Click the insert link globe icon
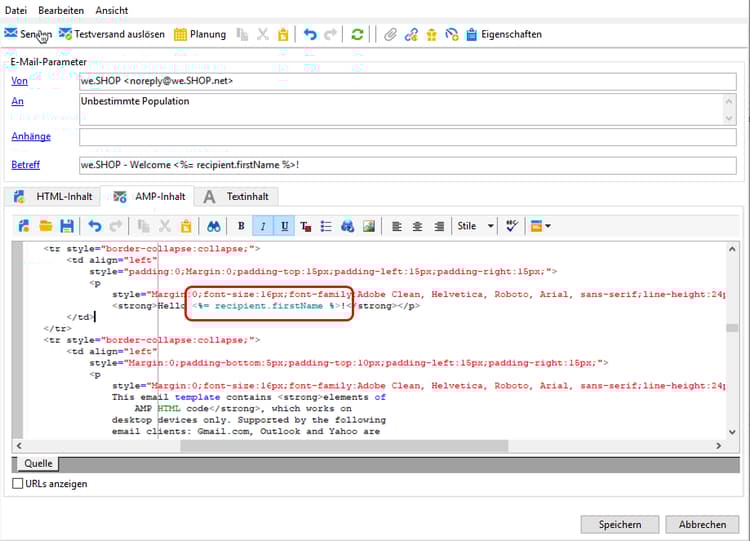 click(347, 226)
